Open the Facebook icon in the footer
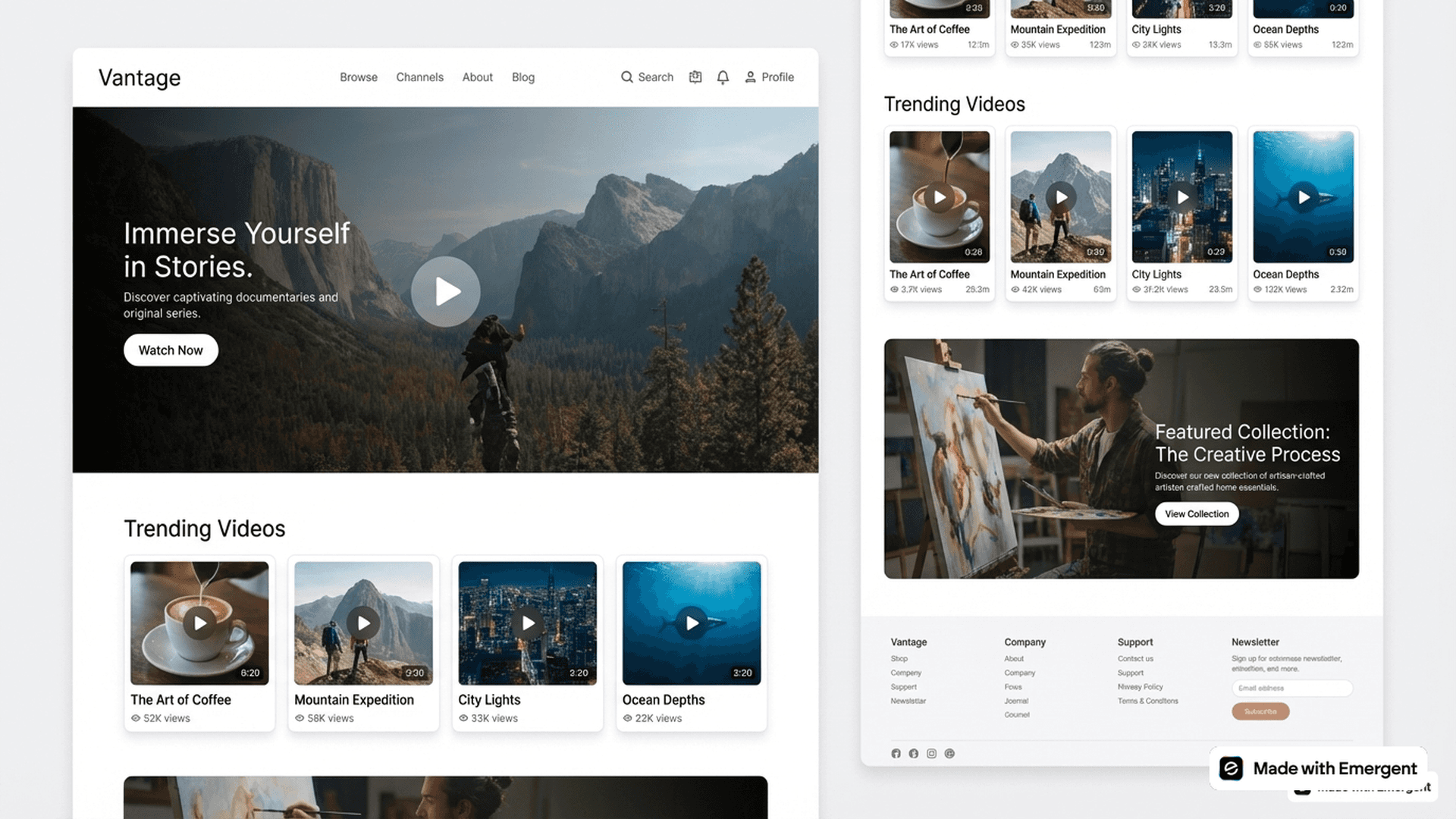1456x819 pixels. tap(896, 753)
